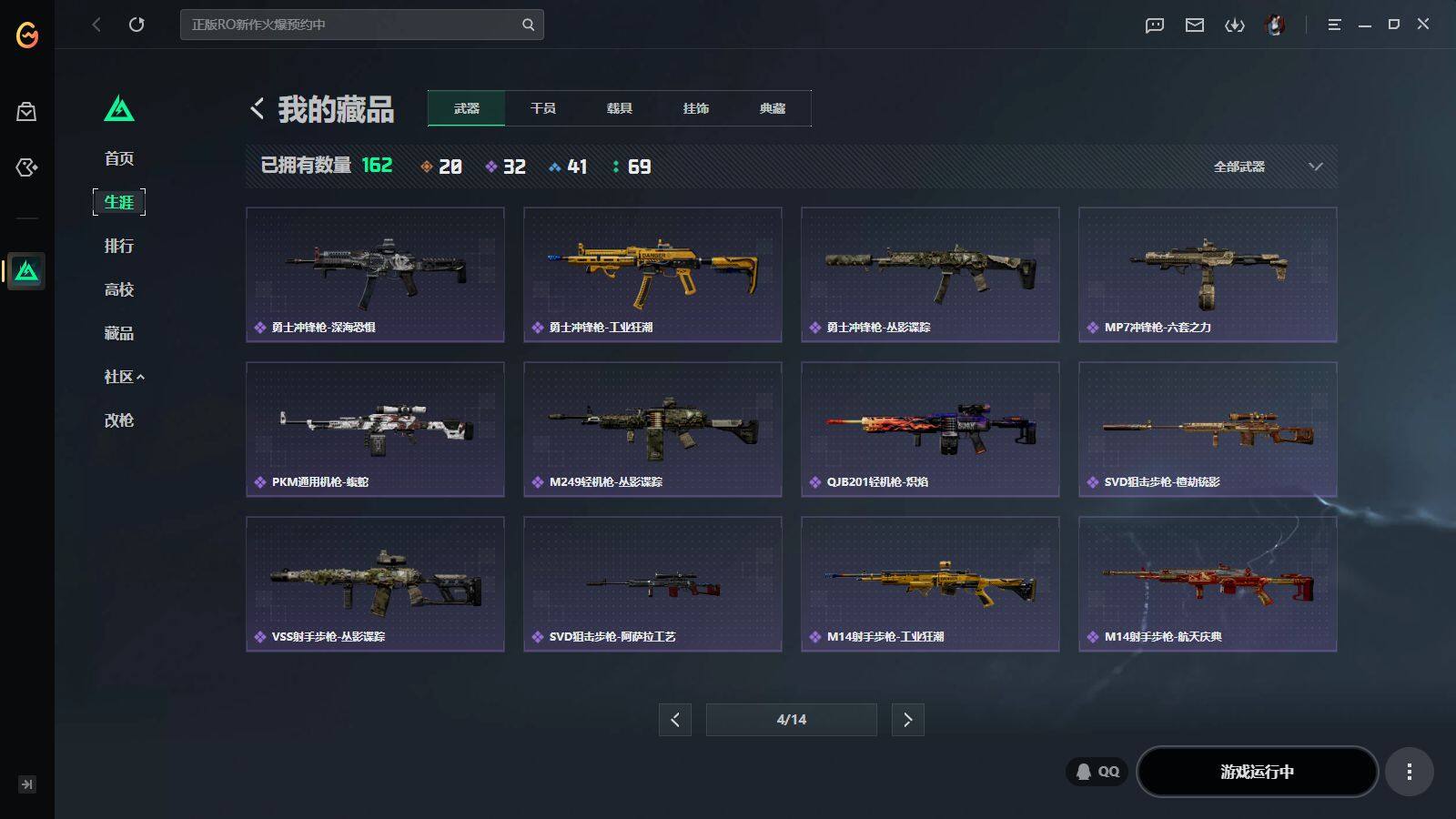Select the QJB201轻机枪-炽焰 weapon card

click(x=930, y=430)
